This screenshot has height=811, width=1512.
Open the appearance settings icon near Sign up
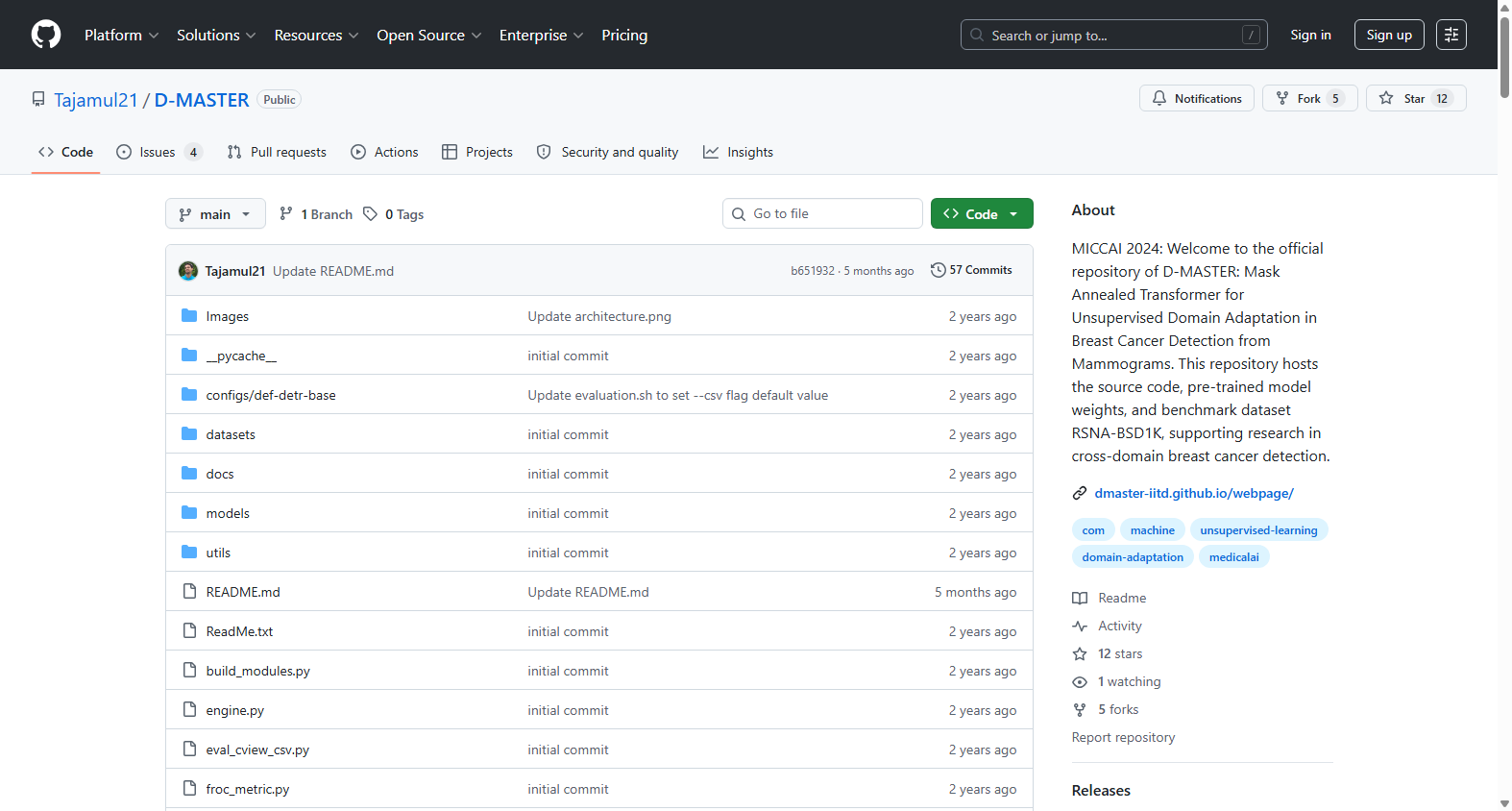tap(1451, 35)
